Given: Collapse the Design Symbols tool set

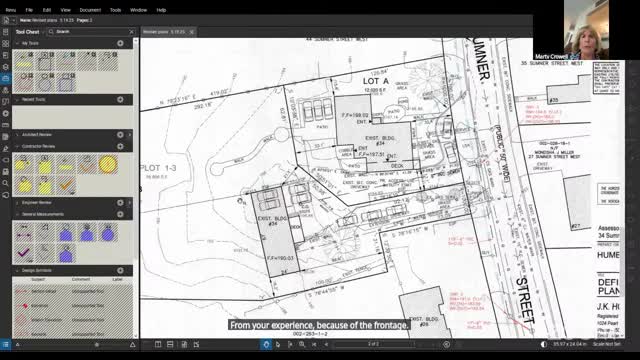Looking at the screenshot, I should click(17, 271).
